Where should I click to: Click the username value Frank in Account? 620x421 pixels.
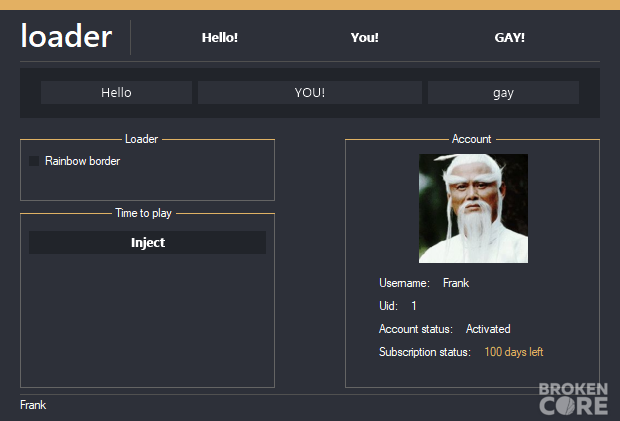[x=456, y=283]
